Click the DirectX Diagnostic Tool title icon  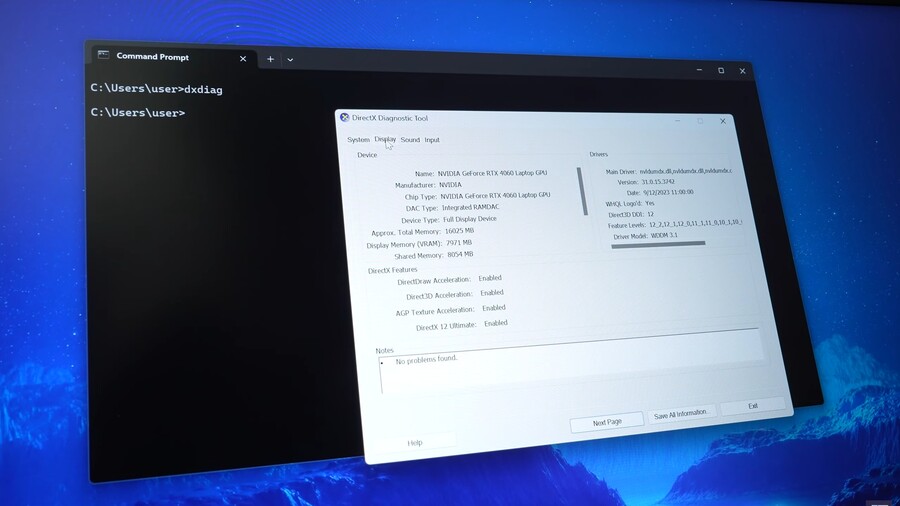(x=344, y=117)
